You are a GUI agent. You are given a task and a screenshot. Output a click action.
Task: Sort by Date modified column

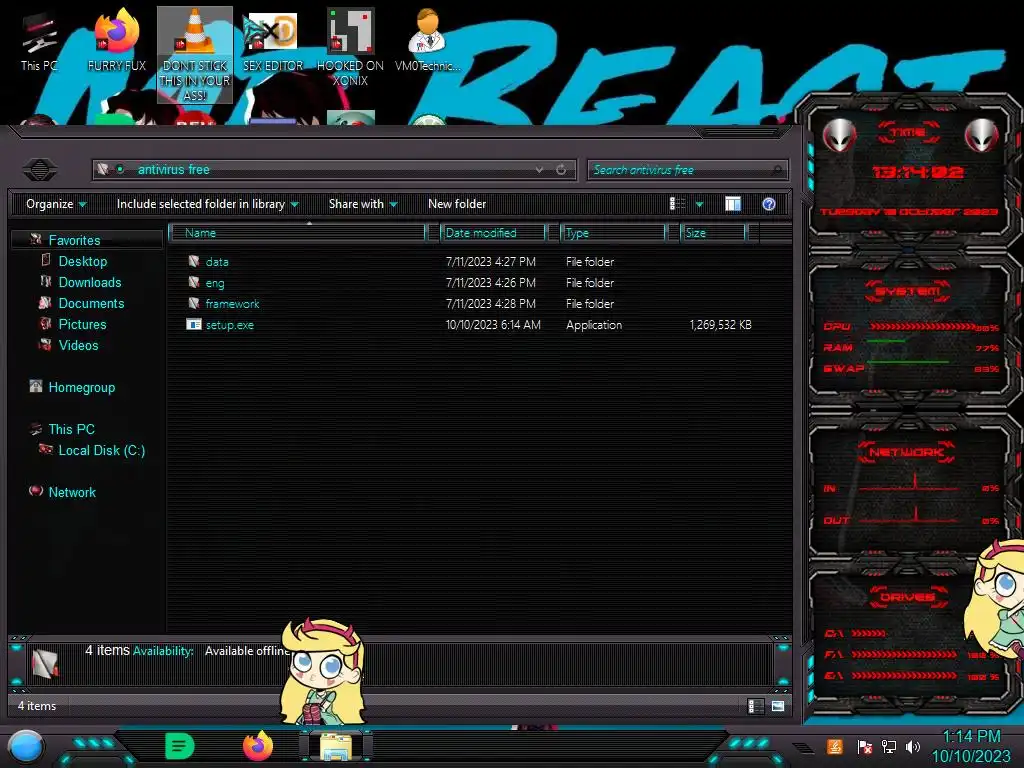point(493,233)
